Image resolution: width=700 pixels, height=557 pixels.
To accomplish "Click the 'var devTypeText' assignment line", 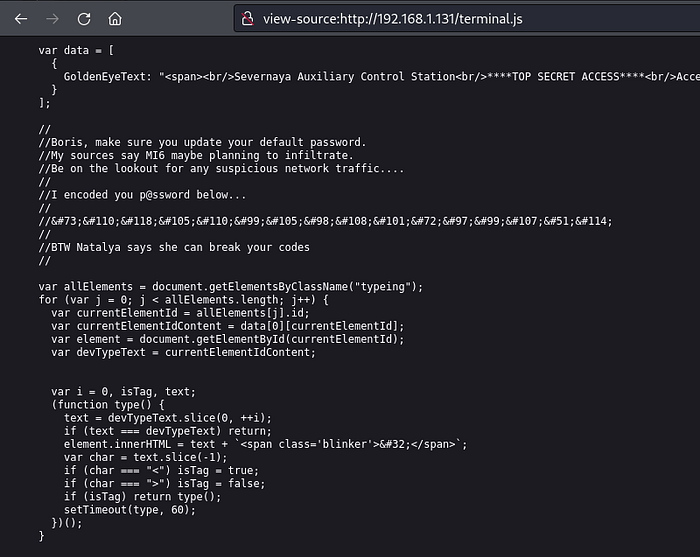I will pos(183,352).
